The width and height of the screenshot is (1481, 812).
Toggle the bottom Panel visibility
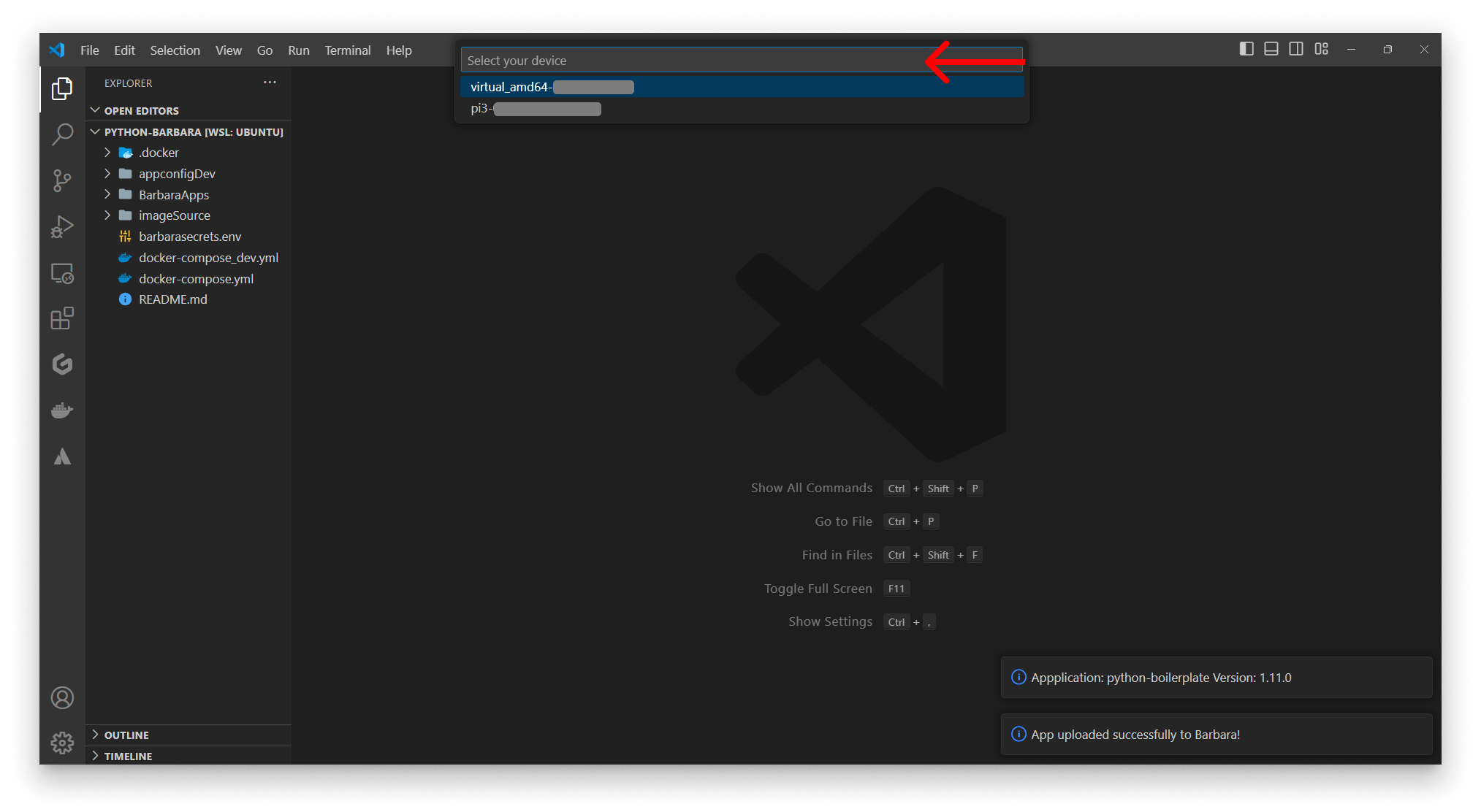click(x=1271, y=49)
